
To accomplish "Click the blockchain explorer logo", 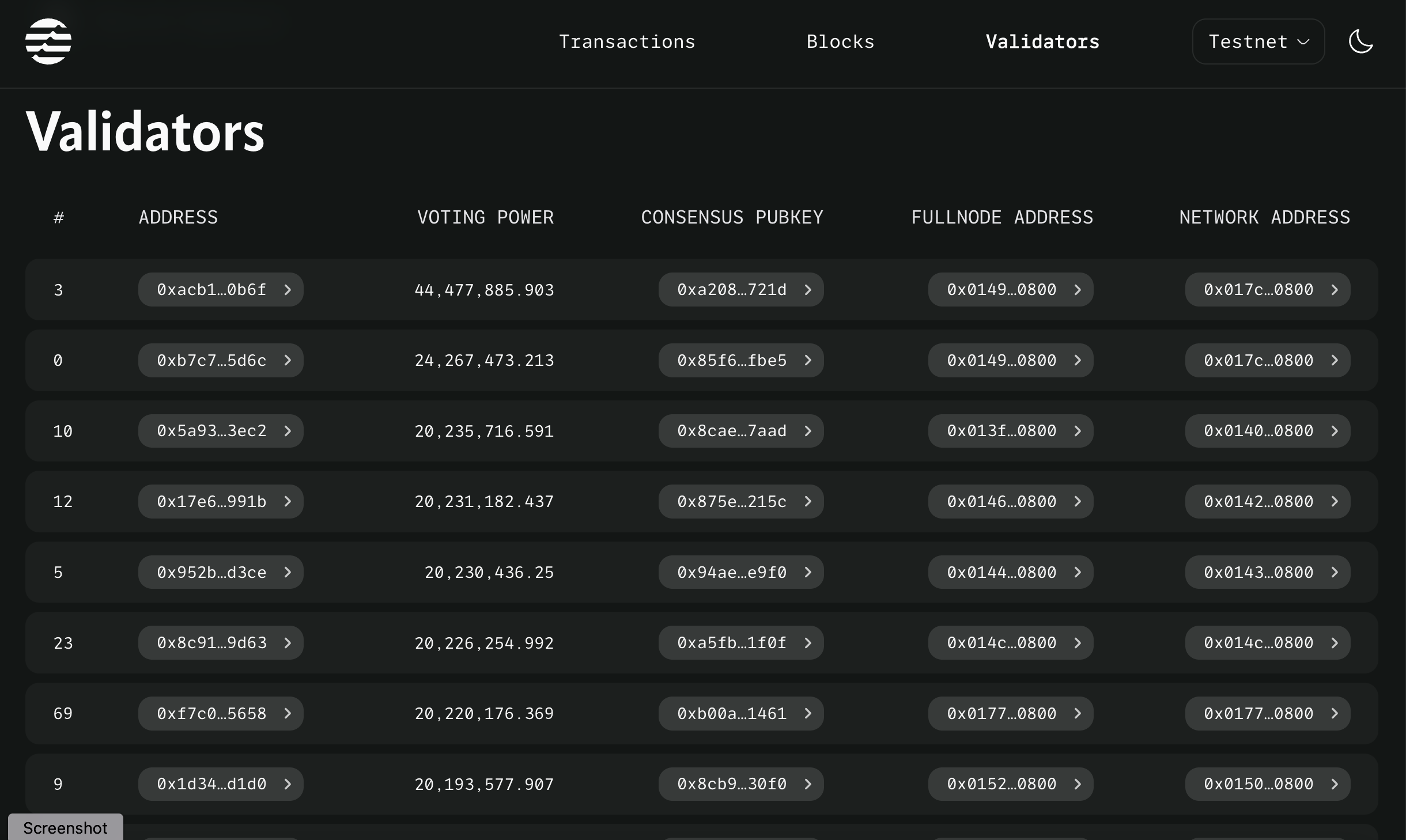I will click(49, 41).
